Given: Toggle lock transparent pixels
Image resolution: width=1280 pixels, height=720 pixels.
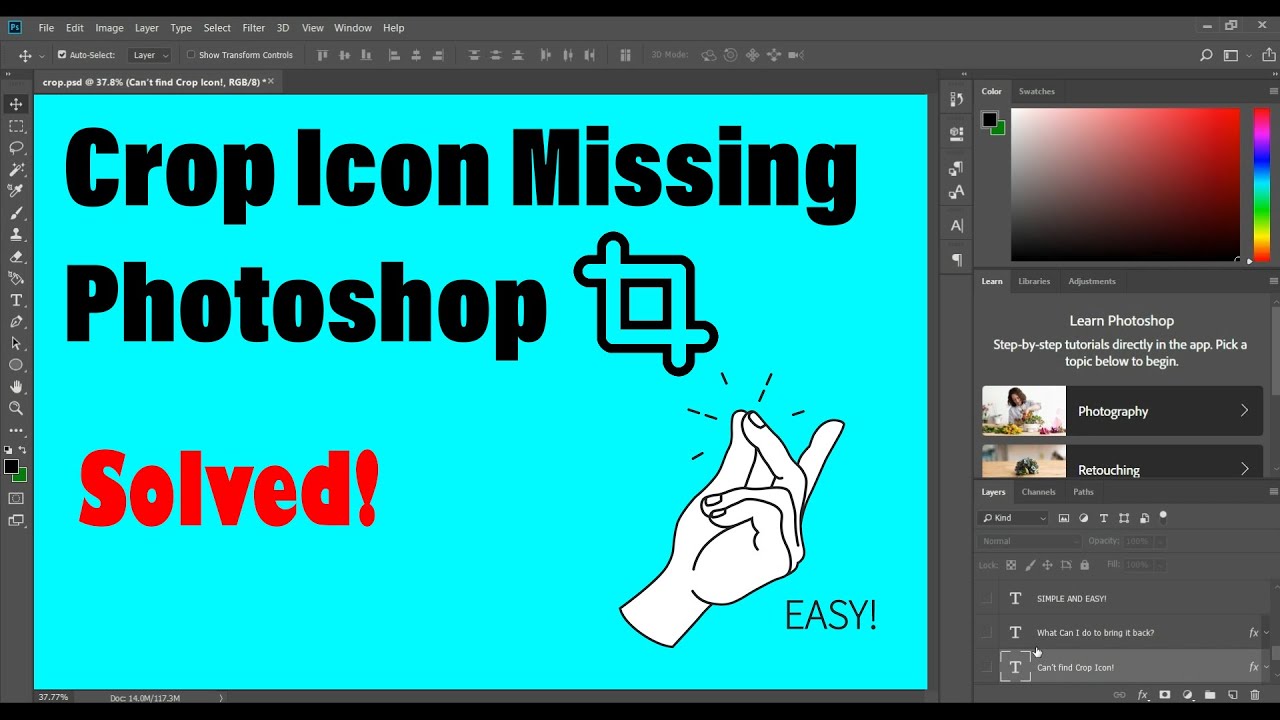Looking at the screenshot, I should [1012, 564].
